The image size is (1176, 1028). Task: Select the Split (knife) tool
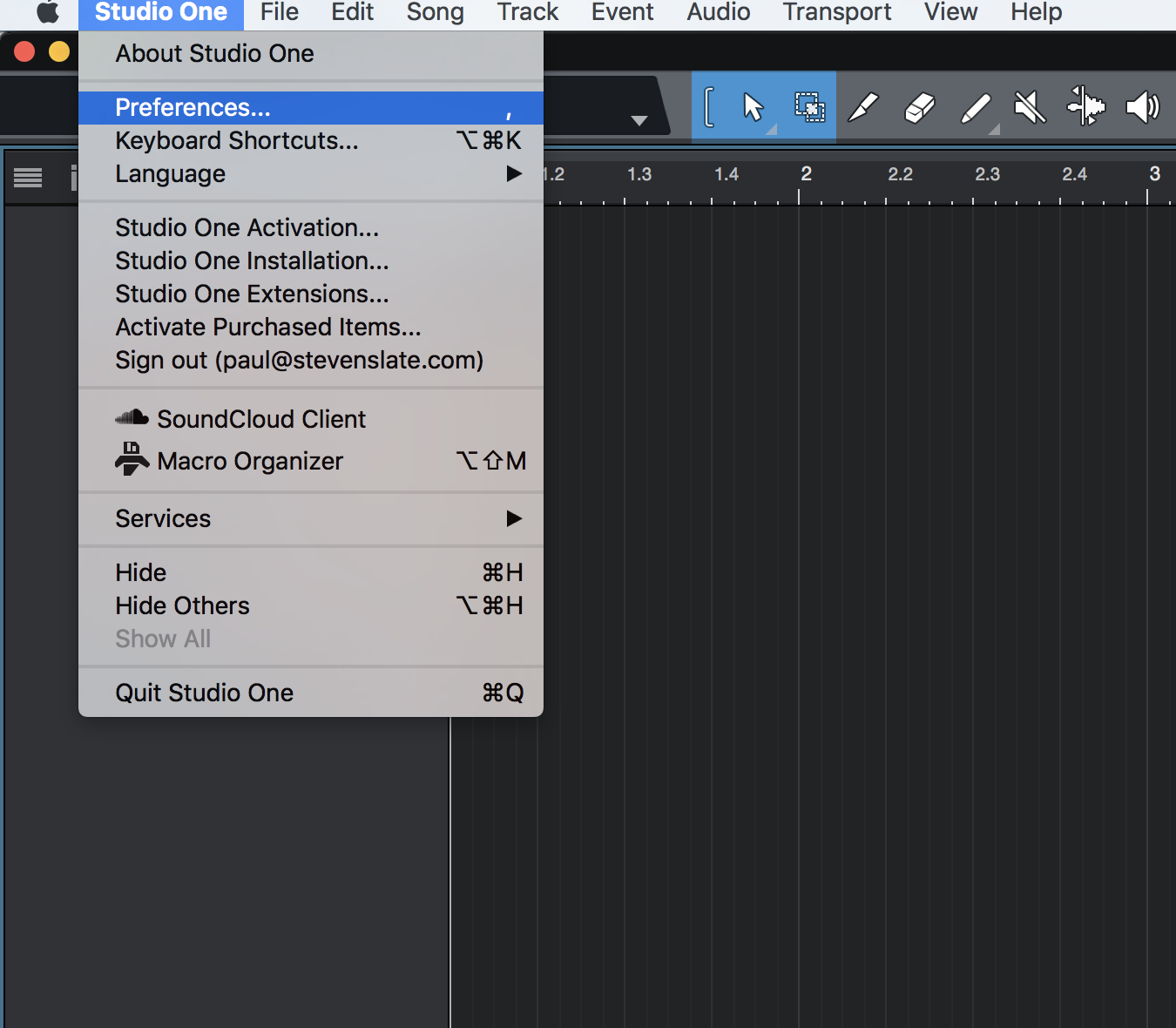(863, 108)
